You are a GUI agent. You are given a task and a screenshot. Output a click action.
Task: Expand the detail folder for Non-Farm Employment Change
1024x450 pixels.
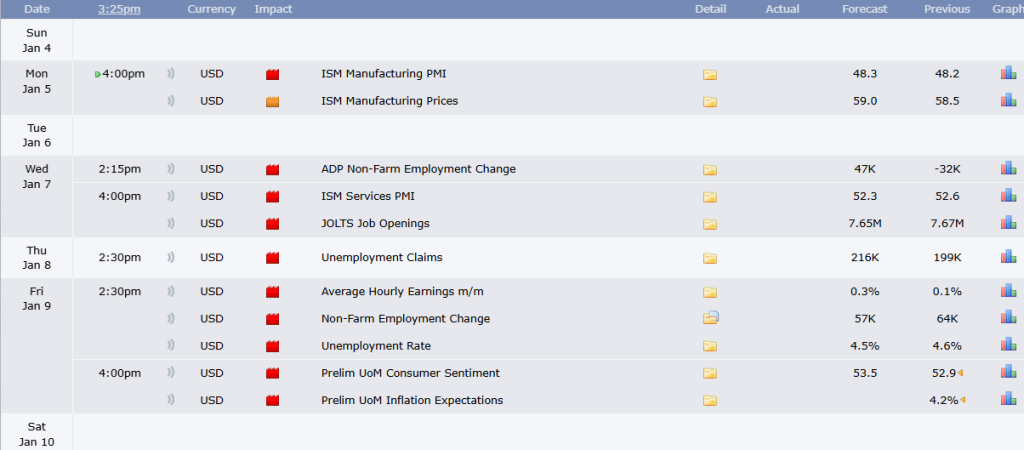[x=710, y=319]
